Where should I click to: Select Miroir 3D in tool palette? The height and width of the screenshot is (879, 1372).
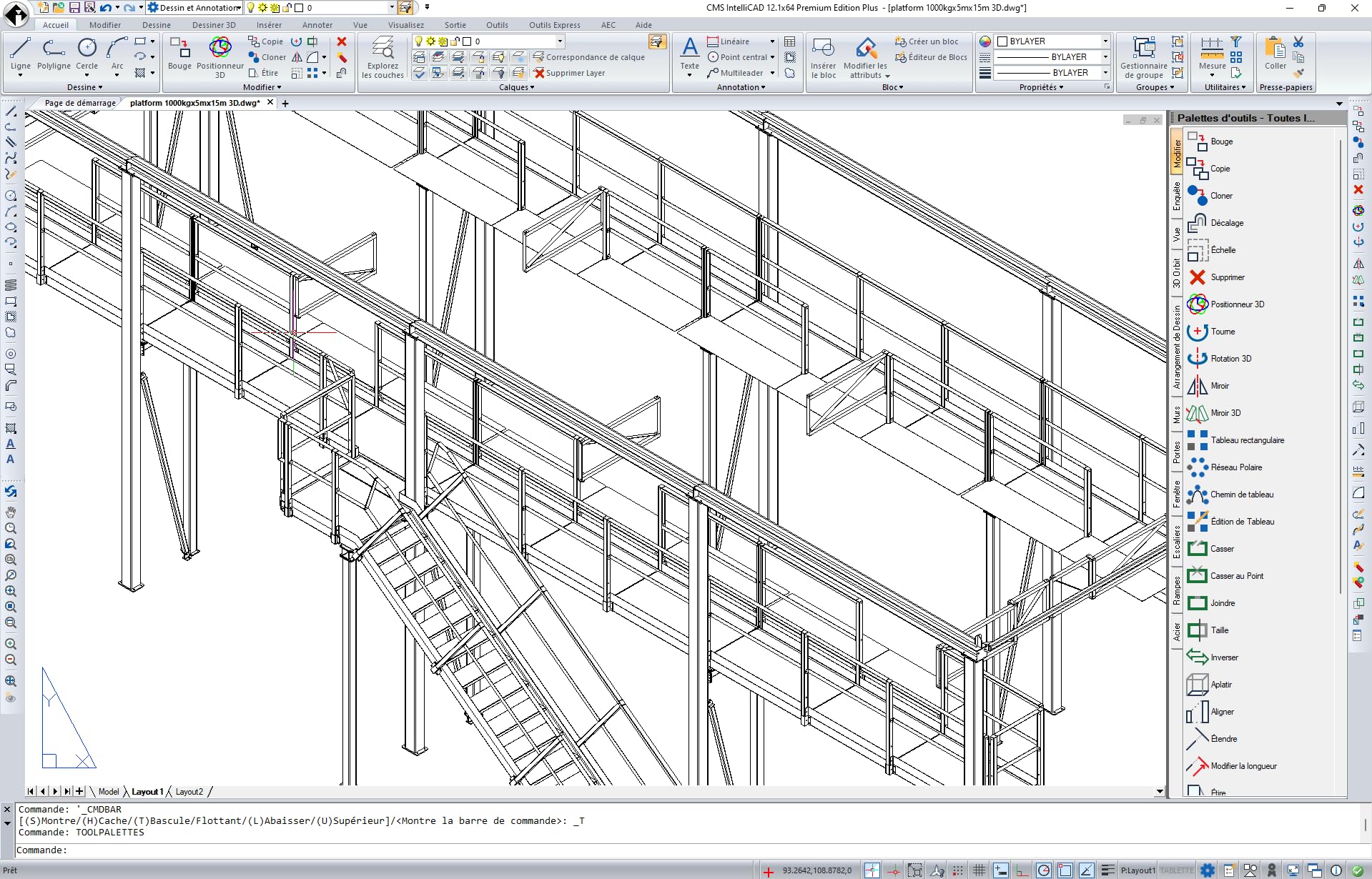tap(1214, 413)
